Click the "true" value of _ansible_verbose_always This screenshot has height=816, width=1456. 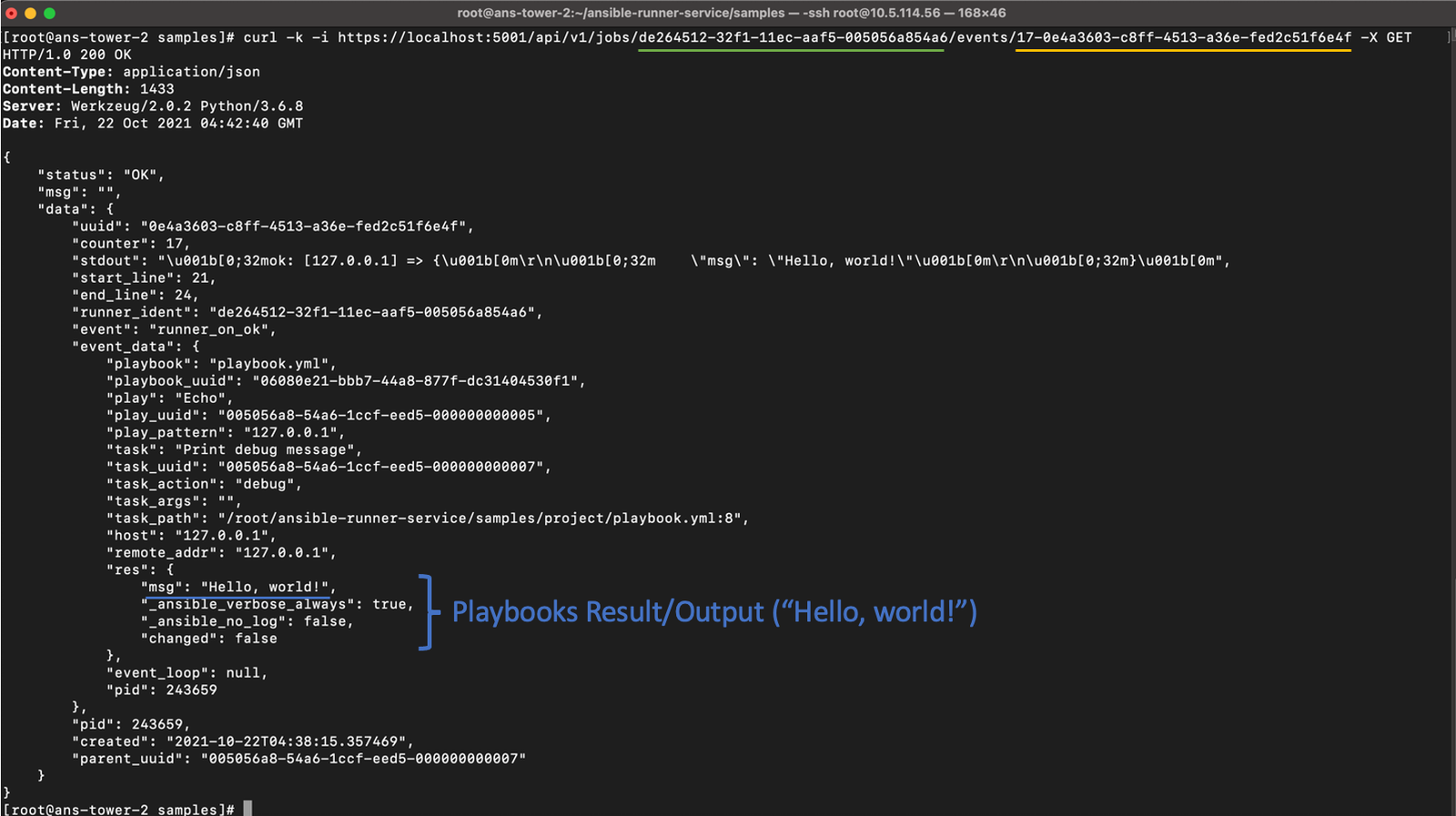(389, 604)
